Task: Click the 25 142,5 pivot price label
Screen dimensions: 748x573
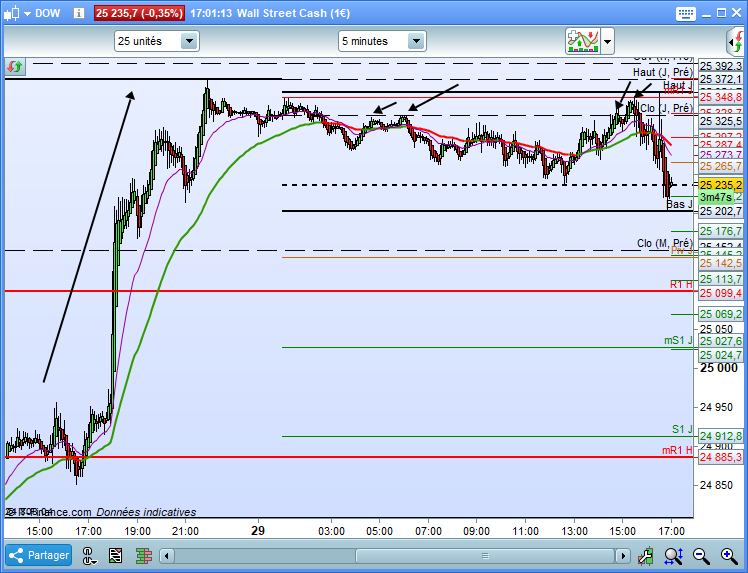Action: point(721,263)
